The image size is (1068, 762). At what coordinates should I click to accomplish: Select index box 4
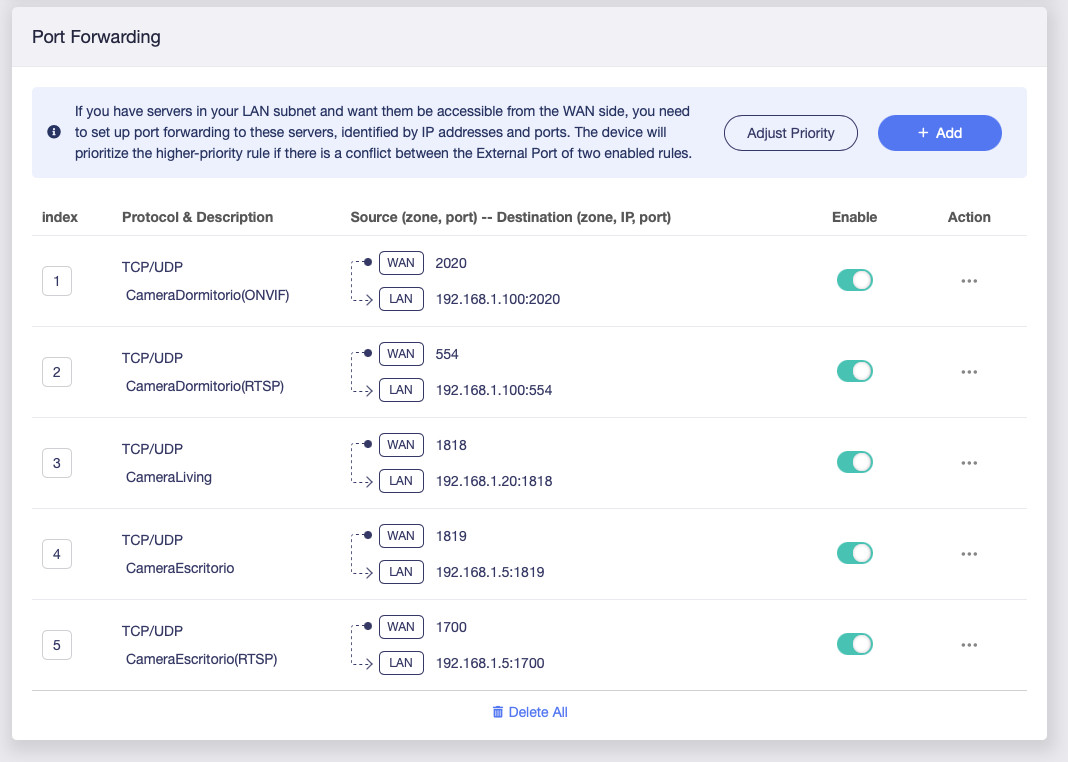coord(57,554)
